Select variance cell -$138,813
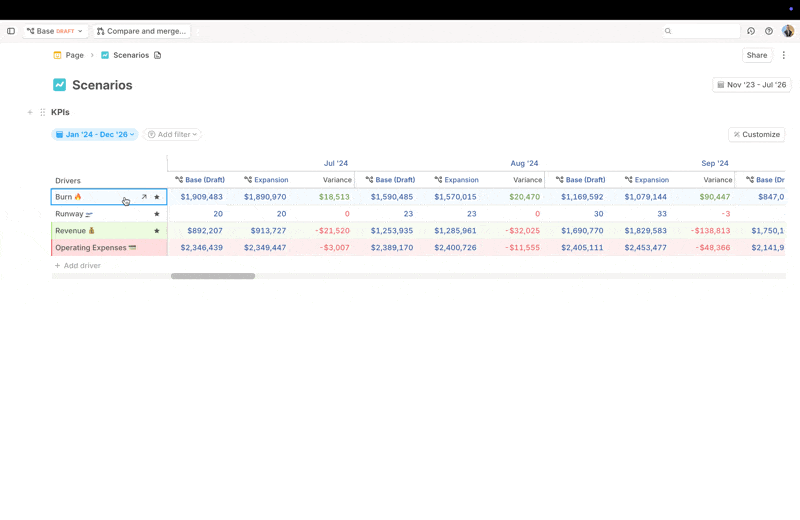 tap(710, 231)
